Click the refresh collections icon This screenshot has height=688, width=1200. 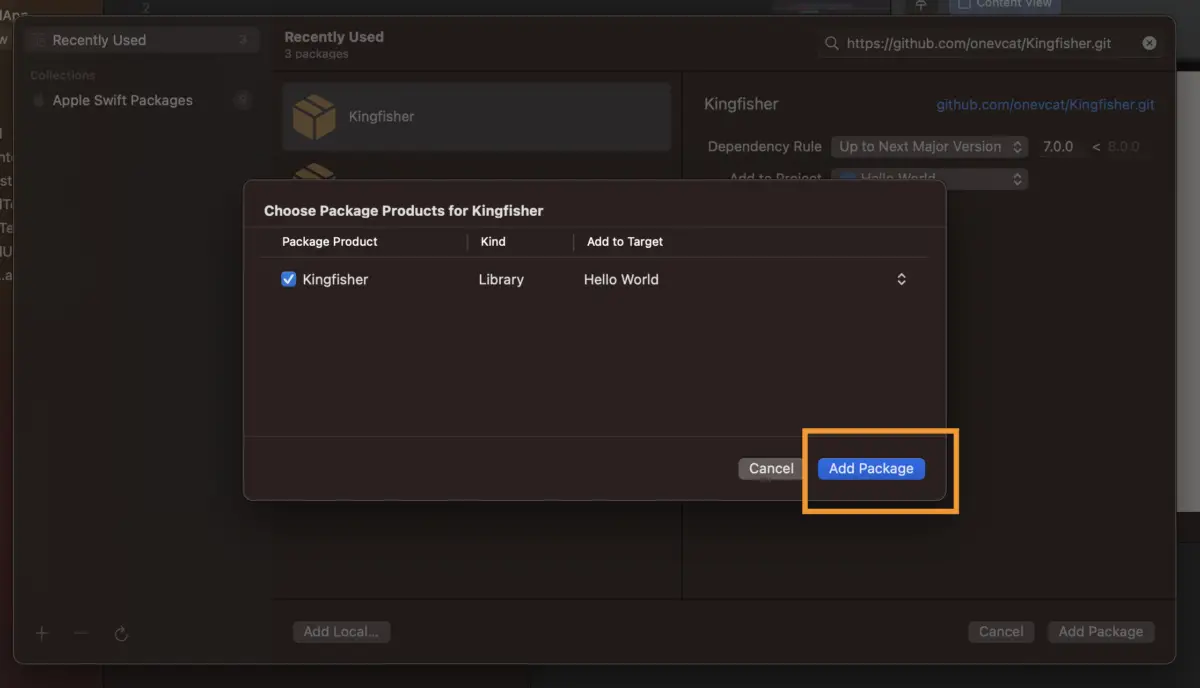tap(121, 633)
